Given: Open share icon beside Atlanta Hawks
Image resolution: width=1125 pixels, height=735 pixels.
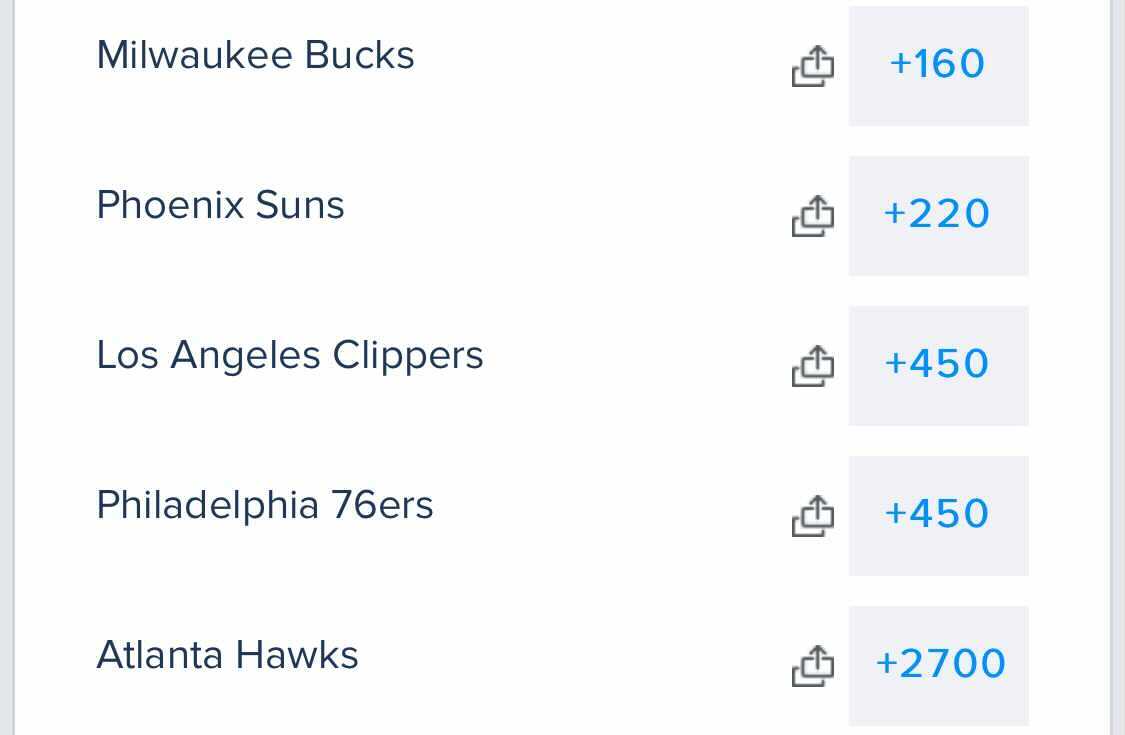Looking at the screenshot, I should pos(813,665).
